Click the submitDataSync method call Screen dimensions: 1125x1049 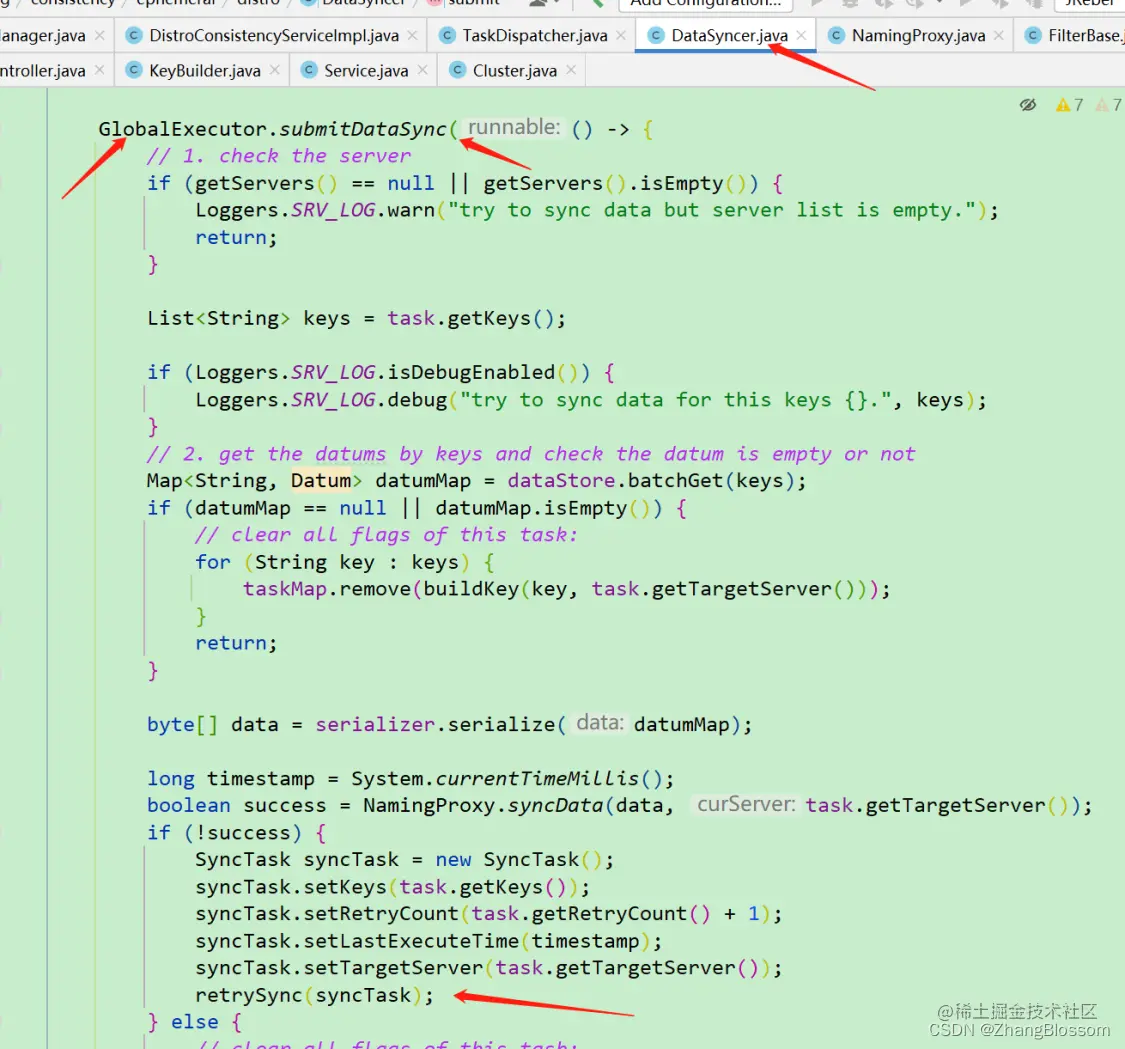(x=363, y=129)
